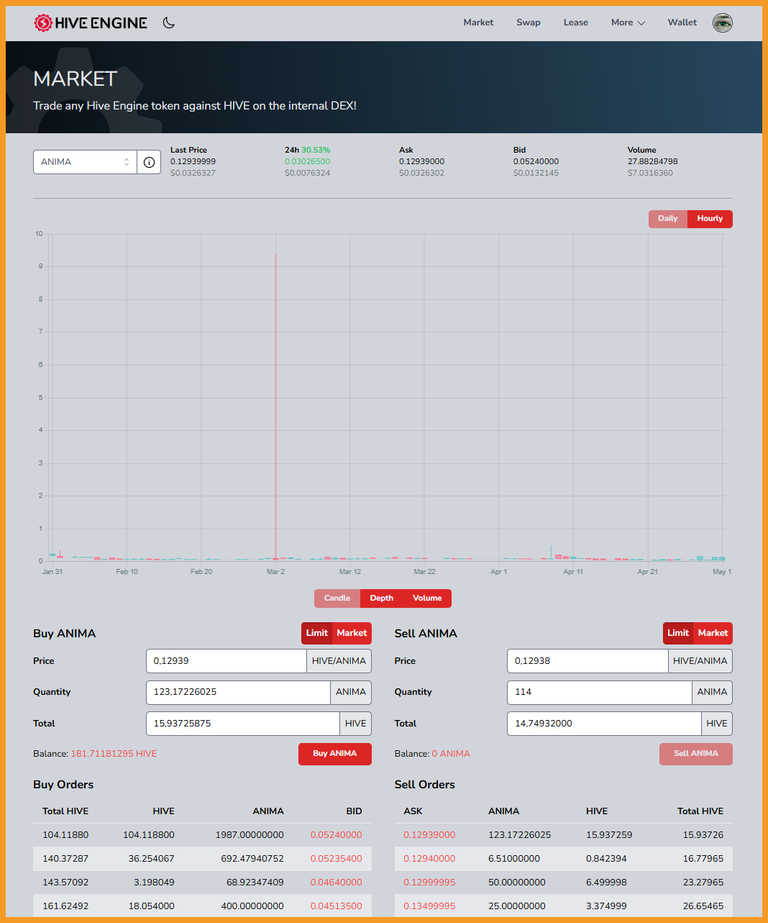The width and height of the screenshot is (768, 923).
Task: Click the 24h change 30.53% text
Action: [315, 150]
